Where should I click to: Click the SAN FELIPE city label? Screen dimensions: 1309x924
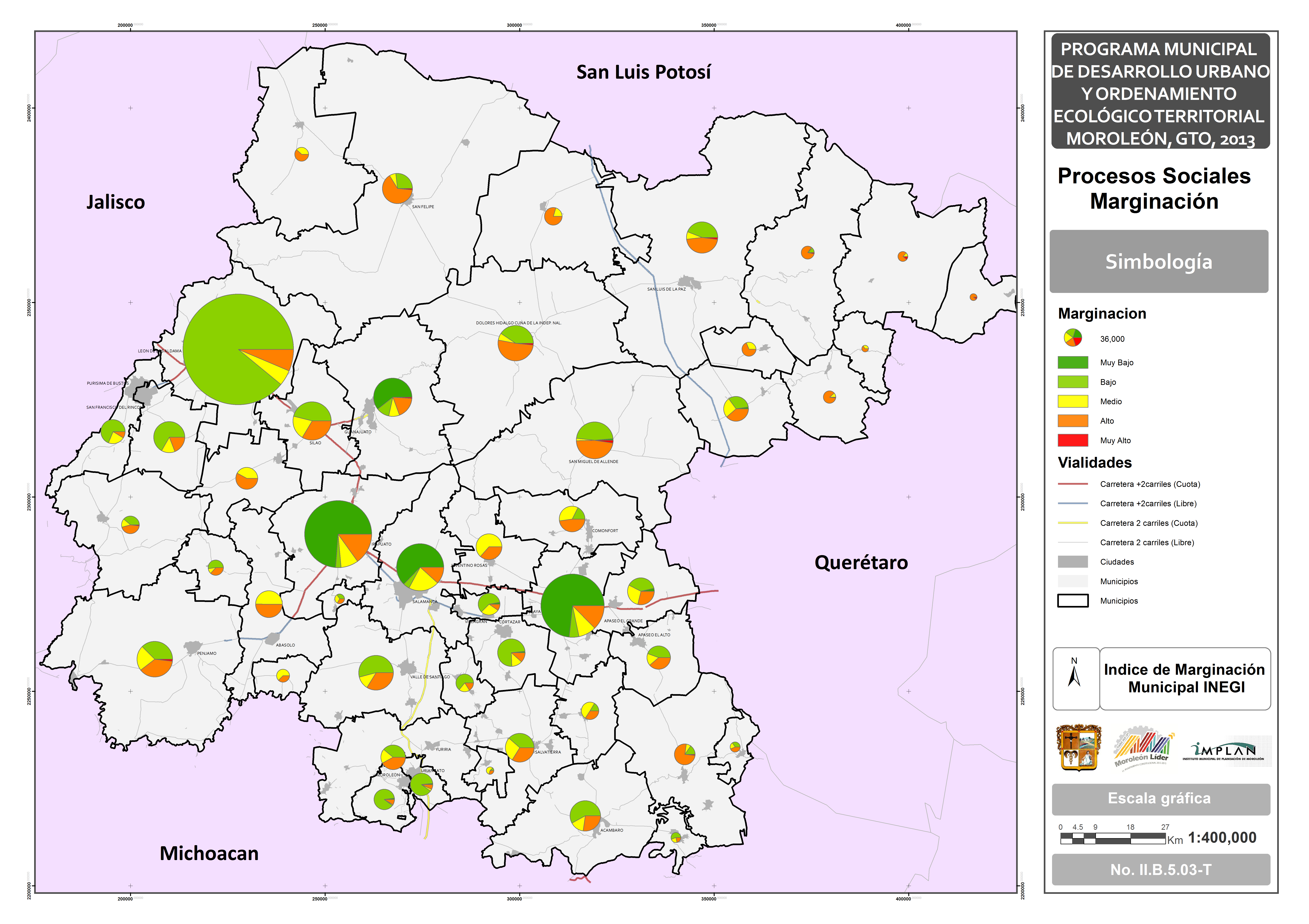coord(423,207)
